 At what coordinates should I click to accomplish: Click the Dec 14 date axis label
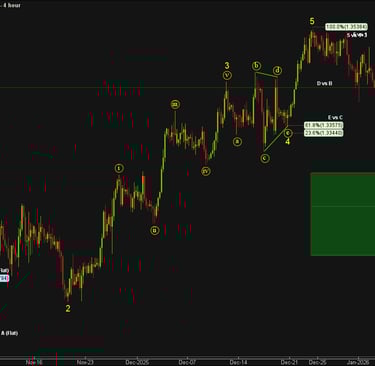click(x=238, y=362)
